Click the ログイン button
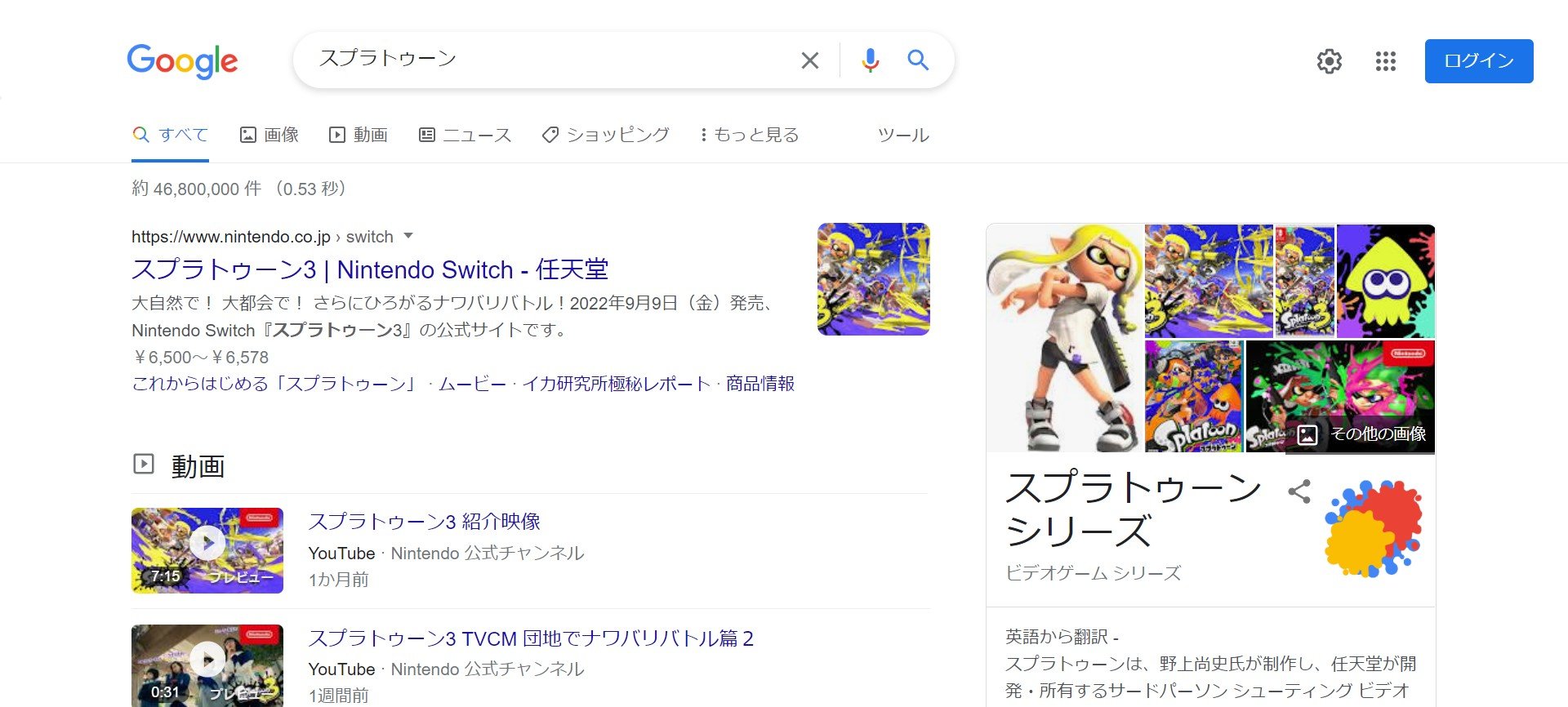The height and width of the screenshot is (707, 1568). [1479, 61]
